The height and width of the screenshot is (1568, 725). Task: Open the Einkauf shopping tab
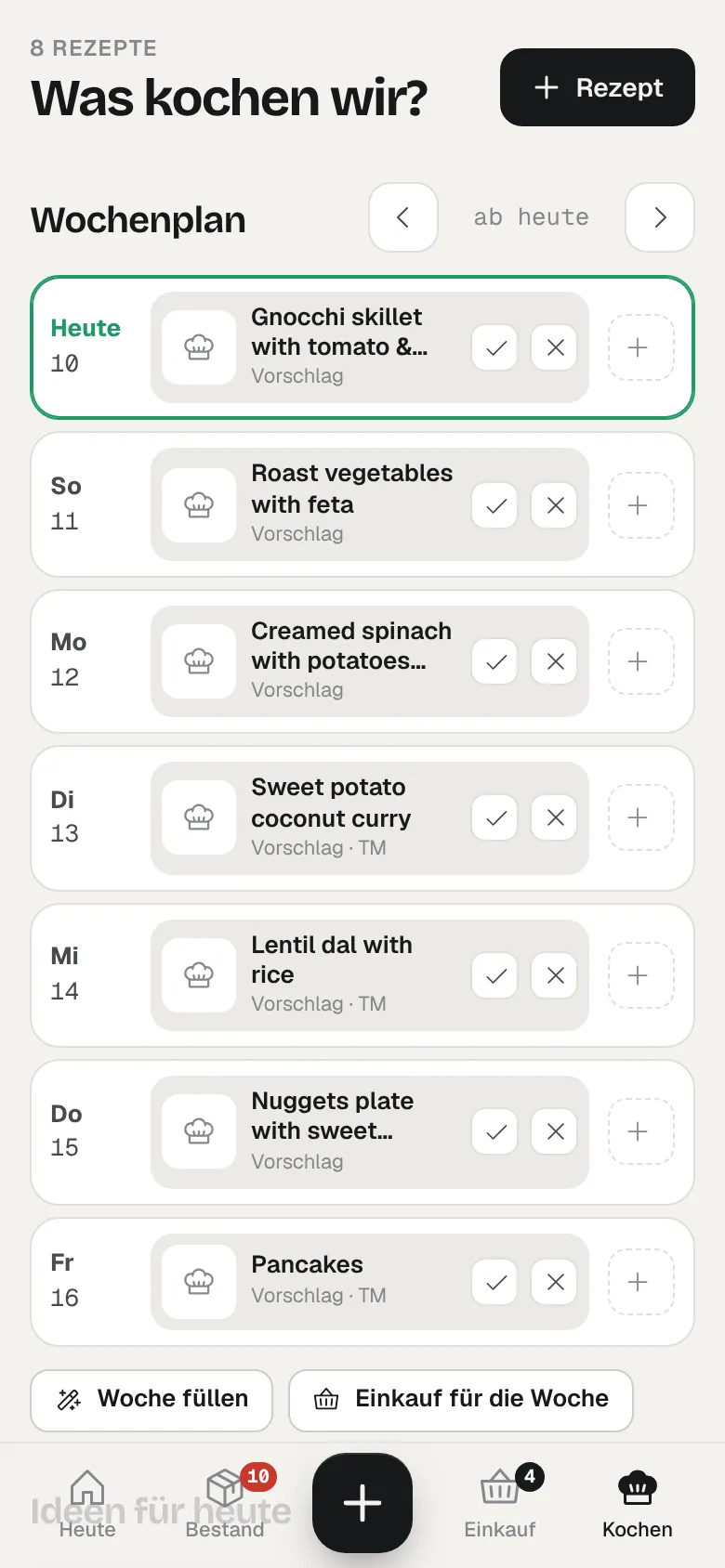coord(500,1503)
